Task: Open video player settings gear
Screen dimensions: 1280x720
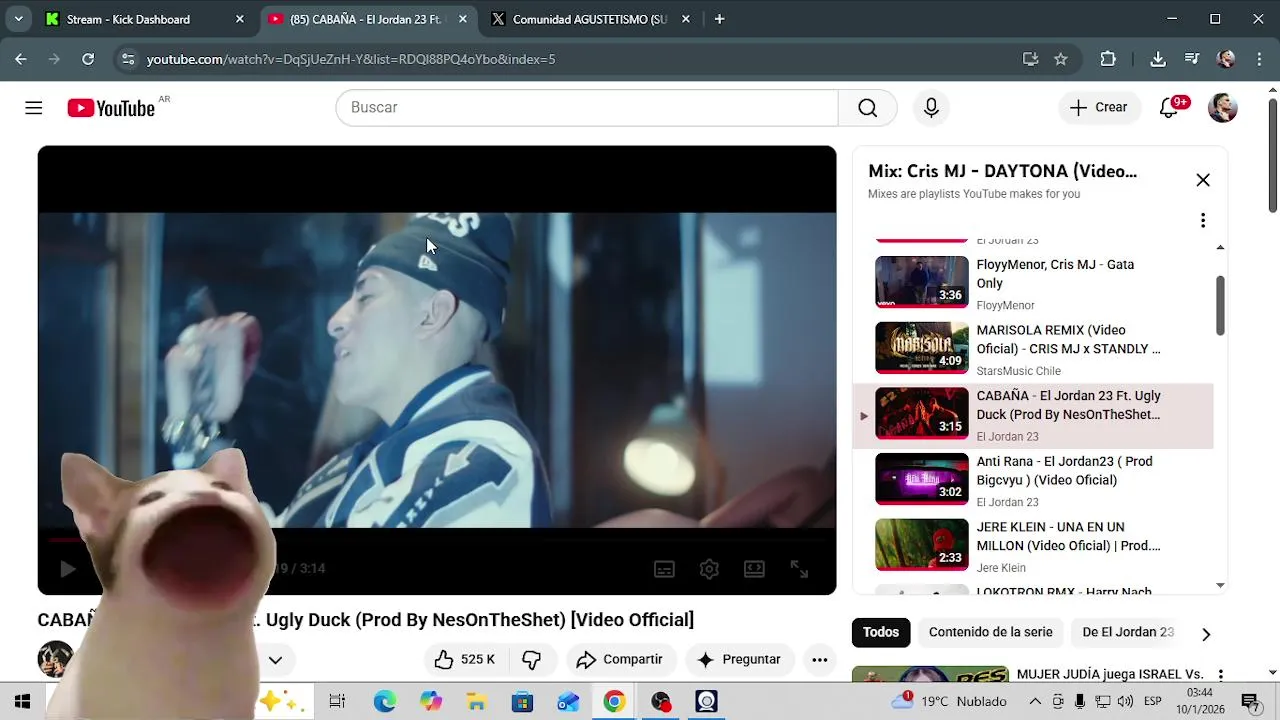Action: coord(709,569)
